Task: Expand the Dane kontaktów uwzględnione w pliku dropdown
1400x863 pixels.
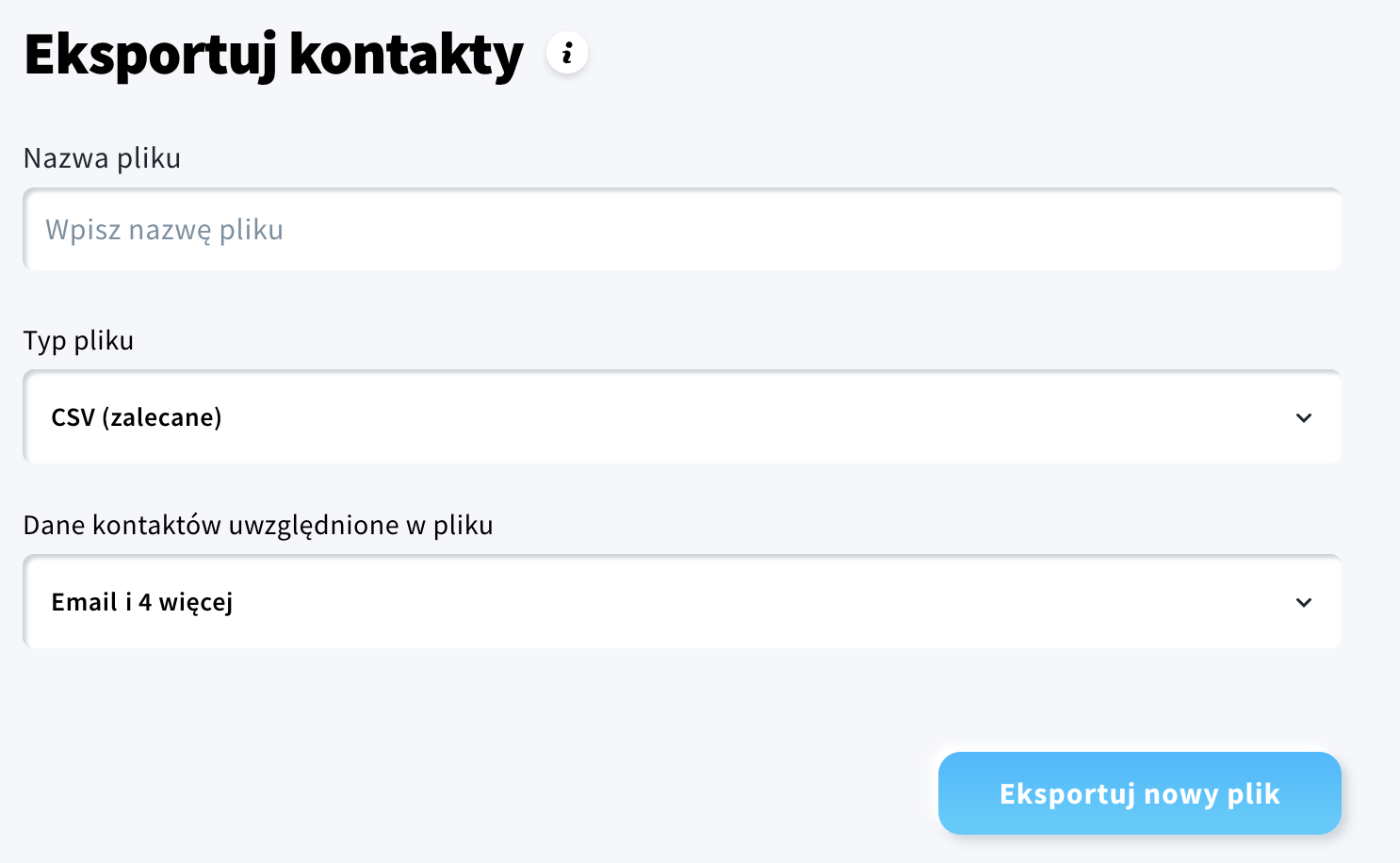Action: (681, 602)
